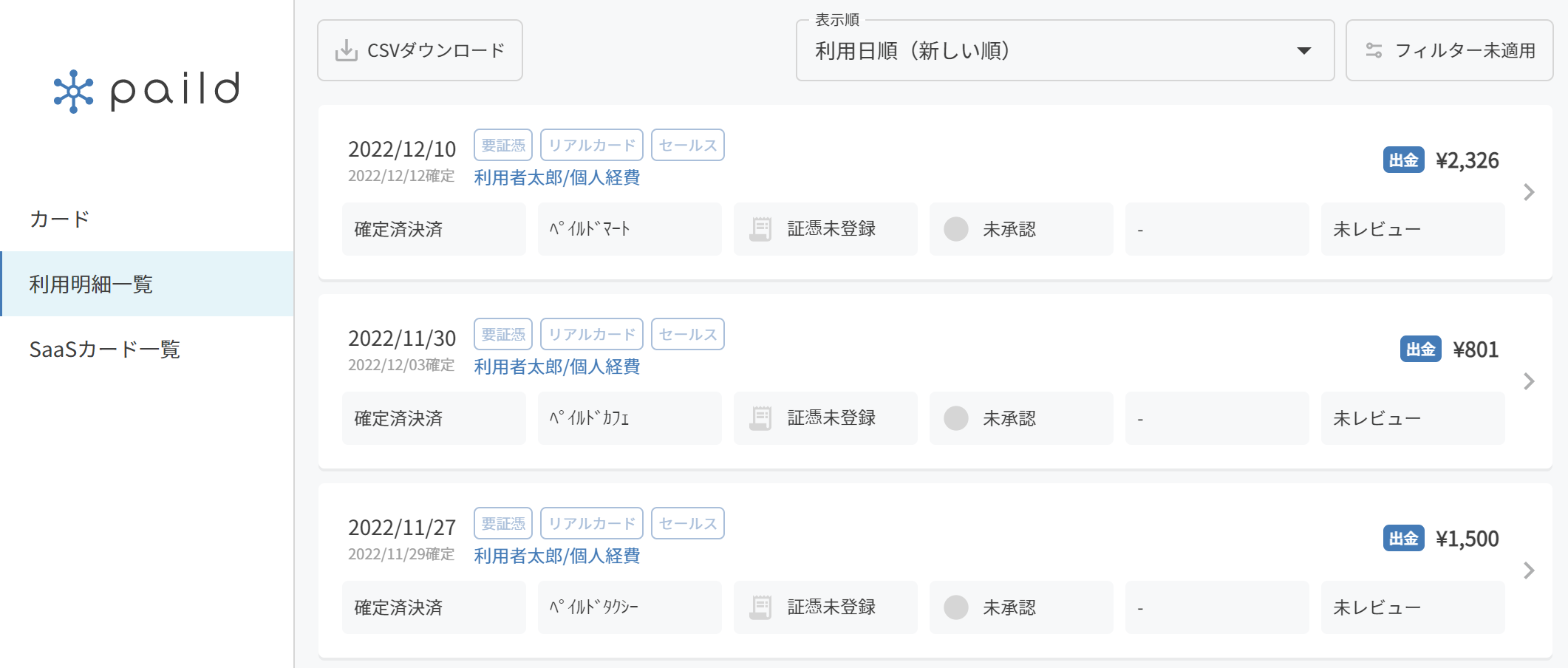Screen dimensions: 1568x668
Task: Open 利用者太郎/個人経費 link on 2022/11/30 row
Action: pos(557,367)
